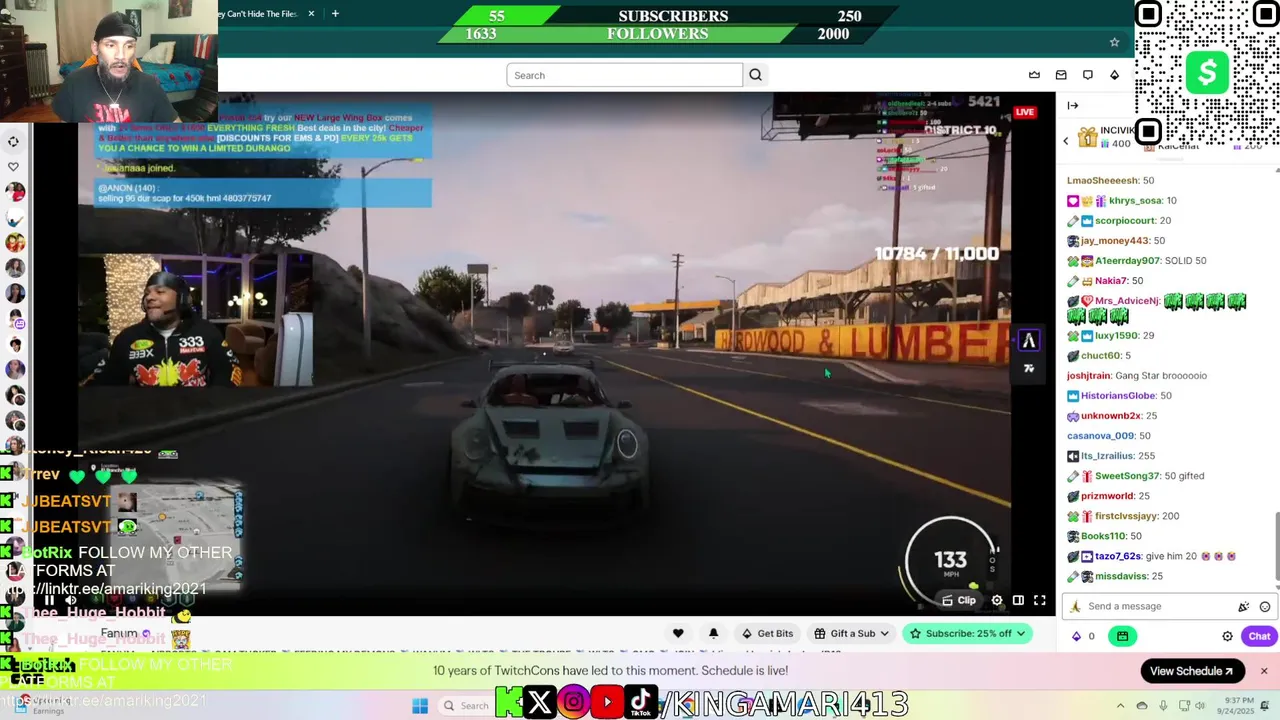Click username unknownb2x in chat
The image size is (1280, 720).
pos(1111,415)
